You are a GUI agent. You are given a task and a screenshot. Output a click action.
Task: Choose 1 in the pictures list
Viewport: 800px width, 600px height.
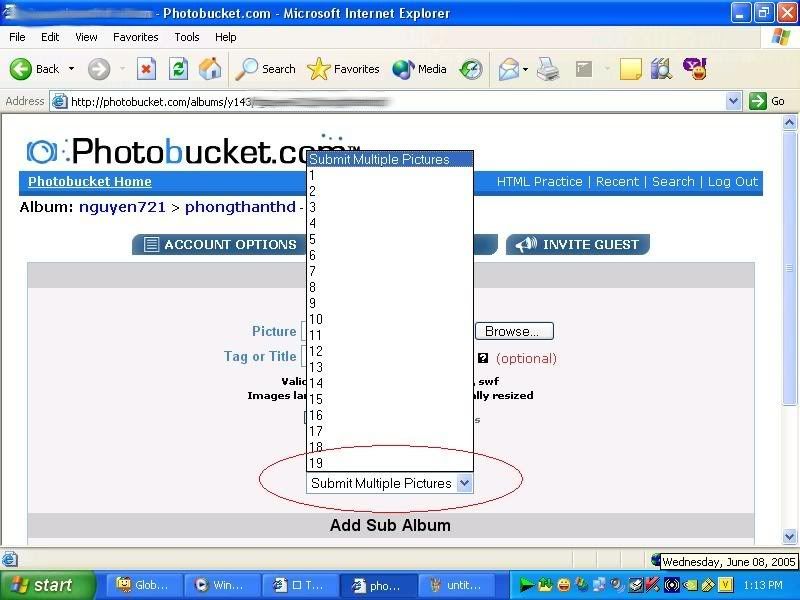[x=390, y=176]
